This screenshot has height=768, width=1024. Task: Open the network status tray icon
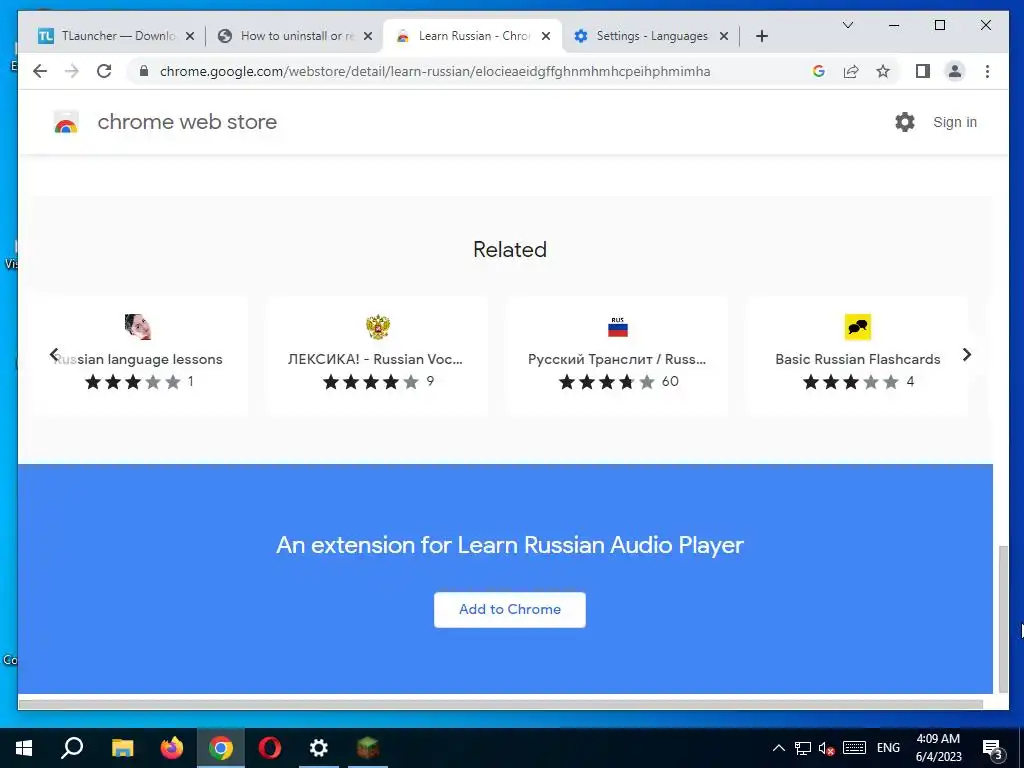pyautogui.click(x=803, y=748)
